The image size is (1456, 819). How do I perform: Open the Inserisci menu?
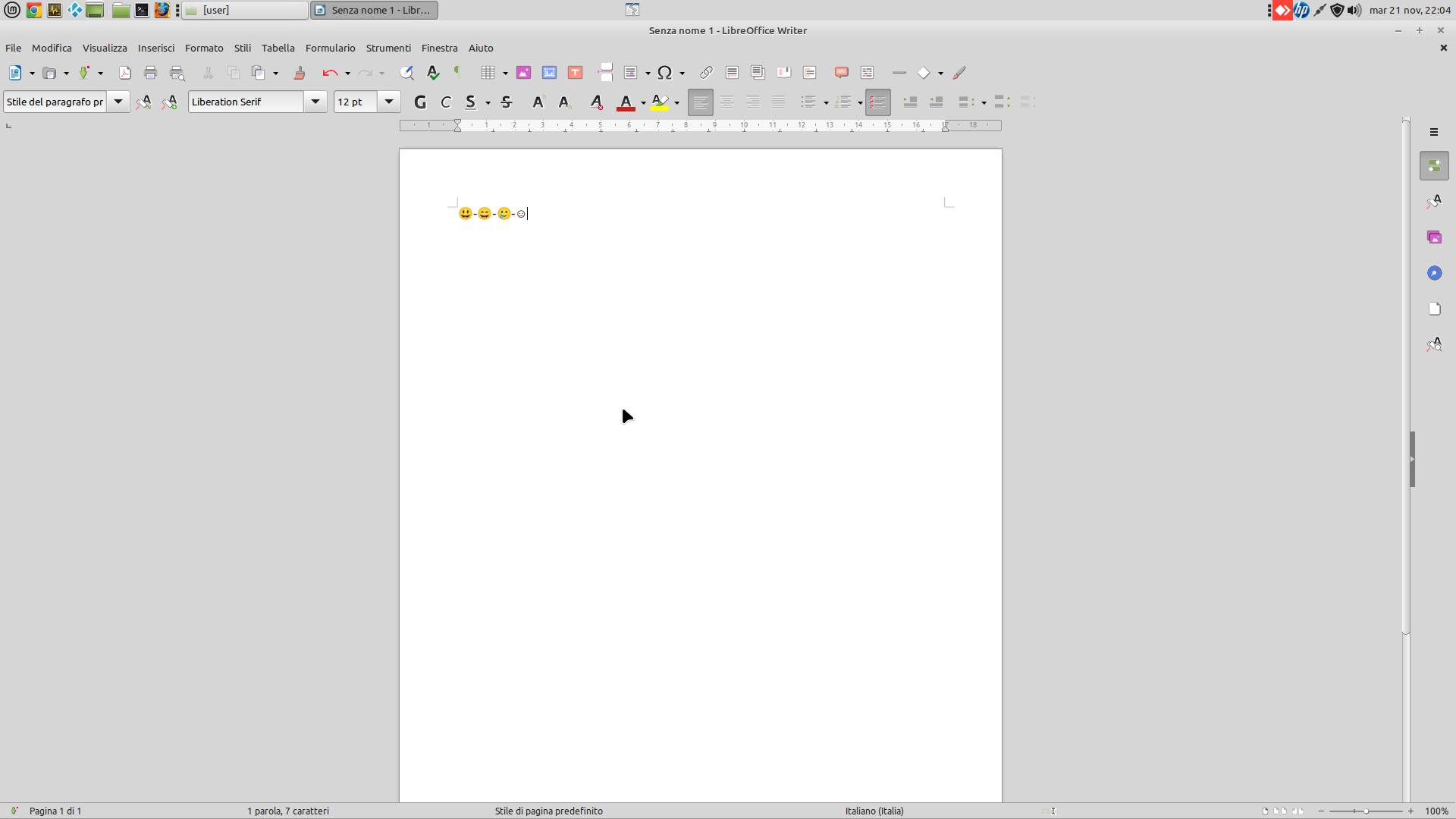tap(156, 48)
